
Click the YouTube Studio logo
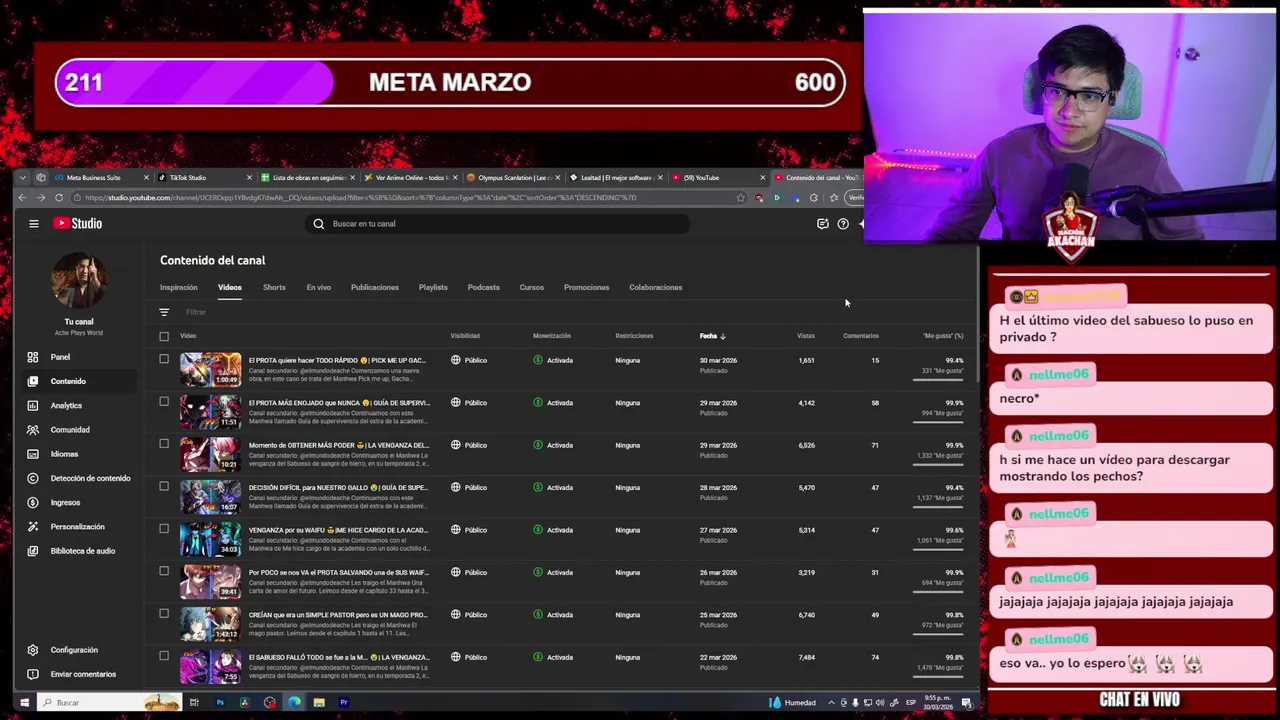pos(77,224)
